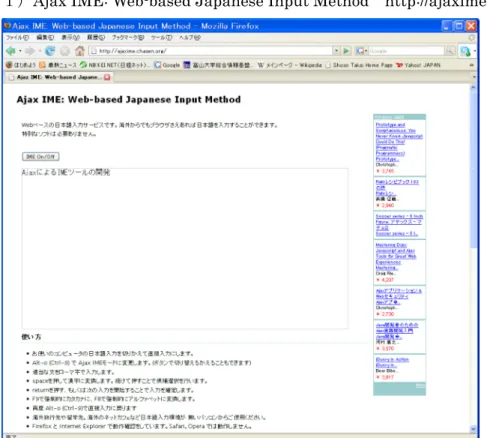
Task: Click the Forward arrow in Firefox toolbar
Action: tap(30, 51)
